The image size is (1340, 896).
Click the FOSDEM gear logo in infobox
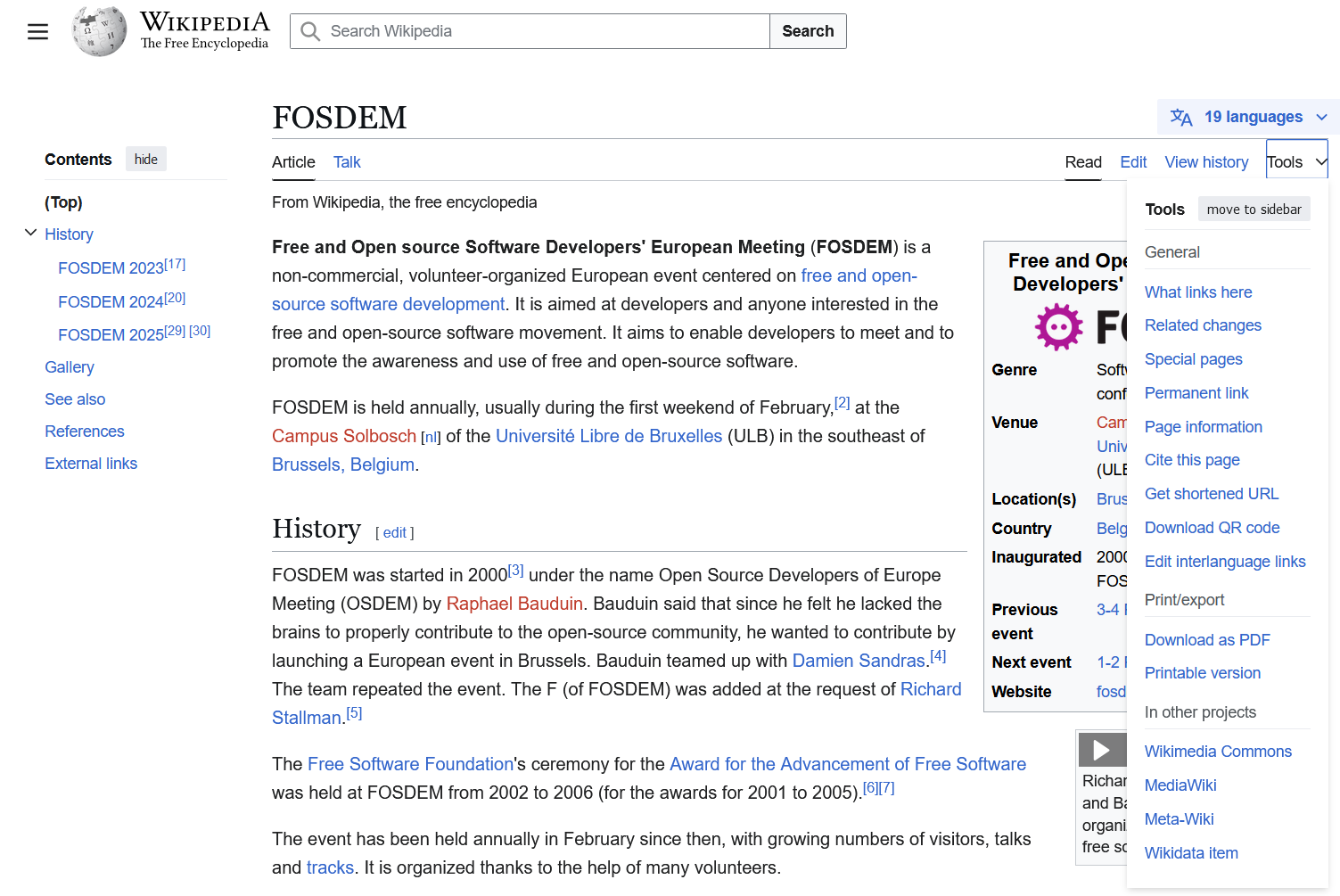pos(1058,326)
